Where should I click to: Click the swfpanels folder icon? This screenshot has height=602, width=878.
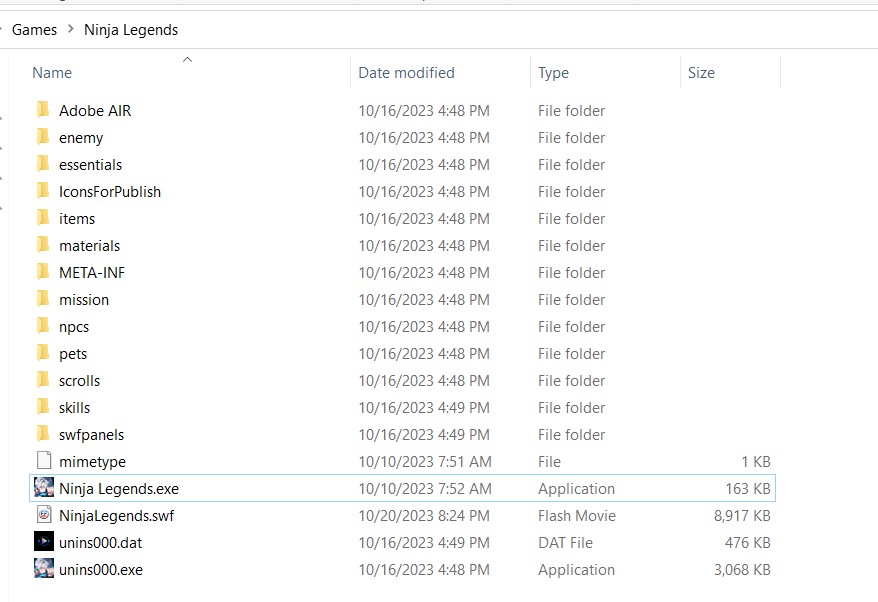pos(43,433)
